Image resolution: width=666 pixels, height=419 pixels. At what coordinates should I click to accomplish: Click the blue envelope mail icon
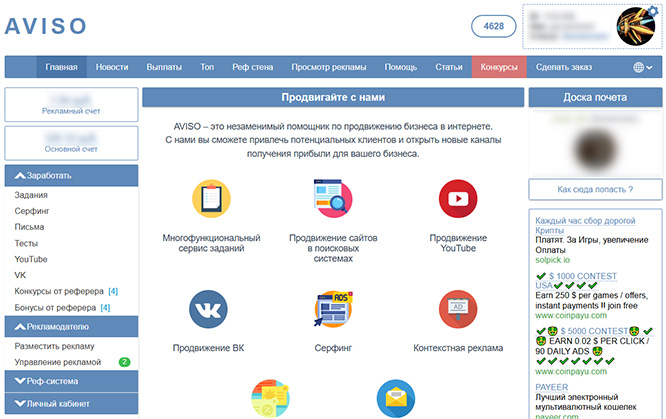[x=396, y=398]
